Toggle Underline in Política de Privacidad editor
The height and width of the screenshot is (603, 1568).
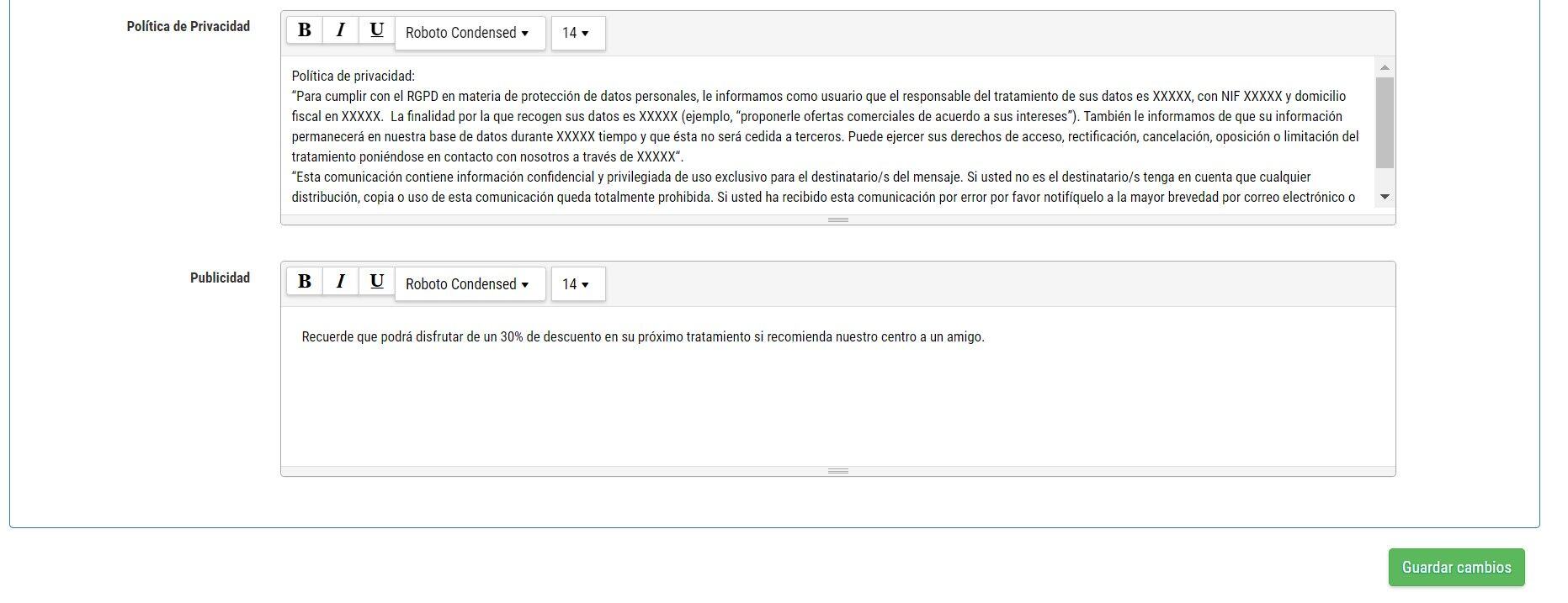pos(377,30)
